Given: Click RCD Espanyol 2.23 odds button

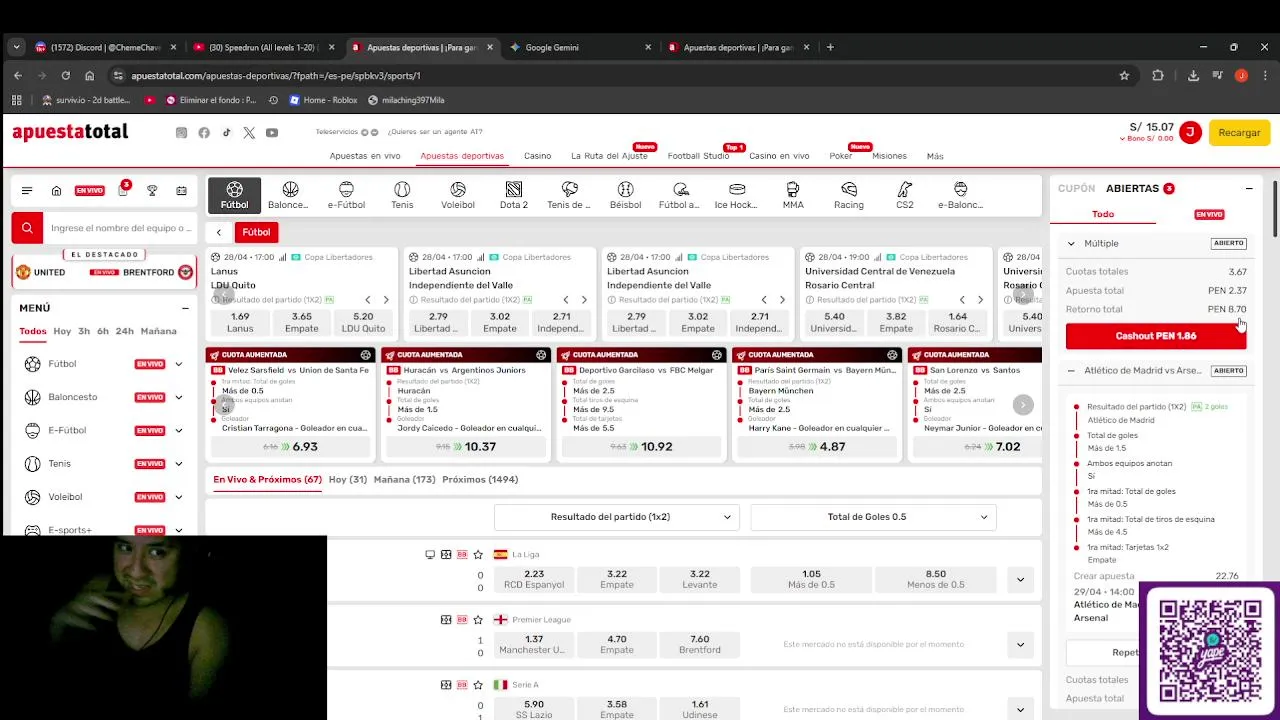Looking at the screenshot, I should coord(534,579).
